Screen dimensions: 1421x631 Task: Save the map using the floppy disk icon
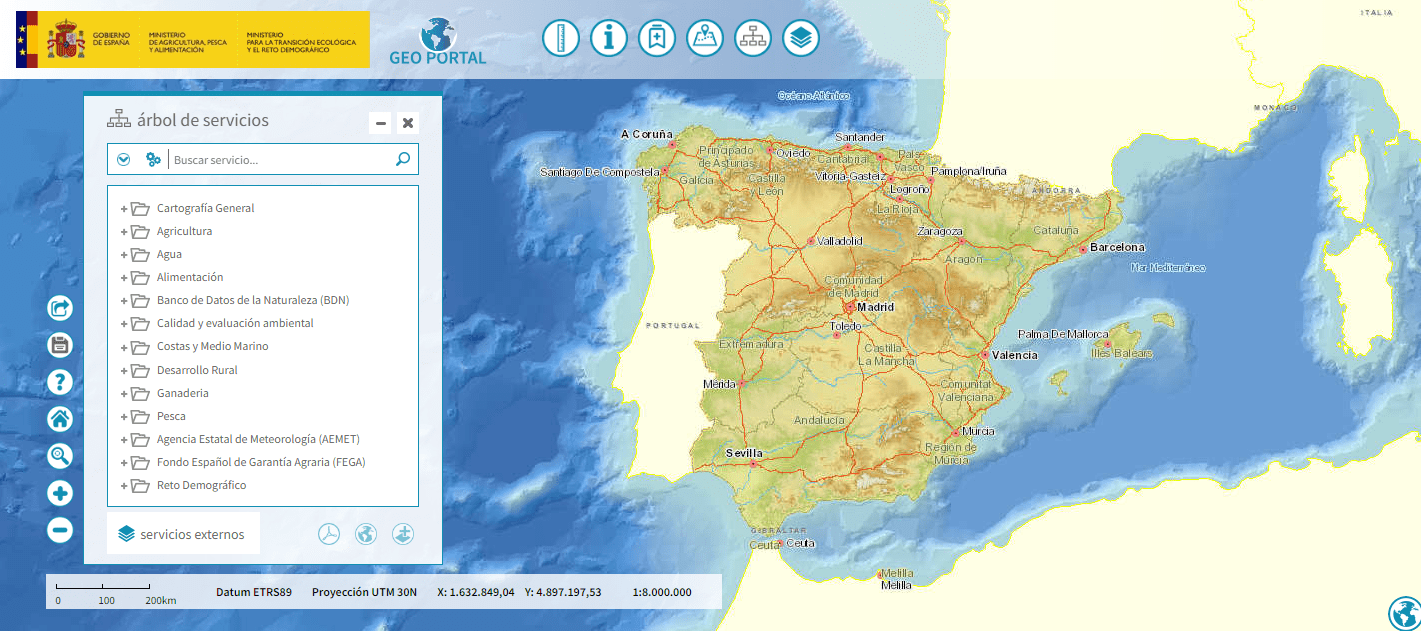tap(60, 345)
